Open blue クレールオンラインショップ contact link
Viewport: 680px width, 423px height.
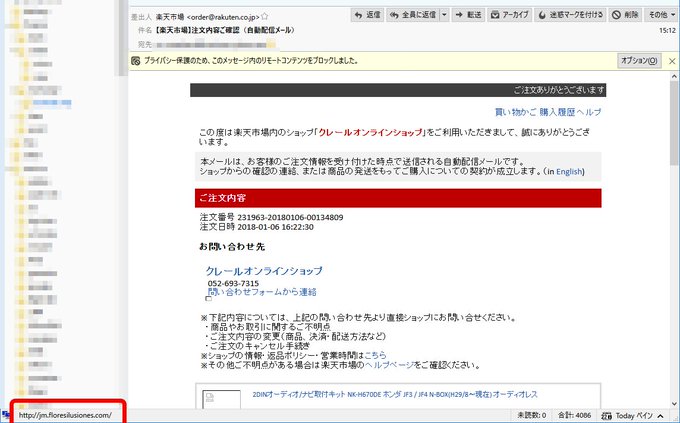click(x=264, y=271)
